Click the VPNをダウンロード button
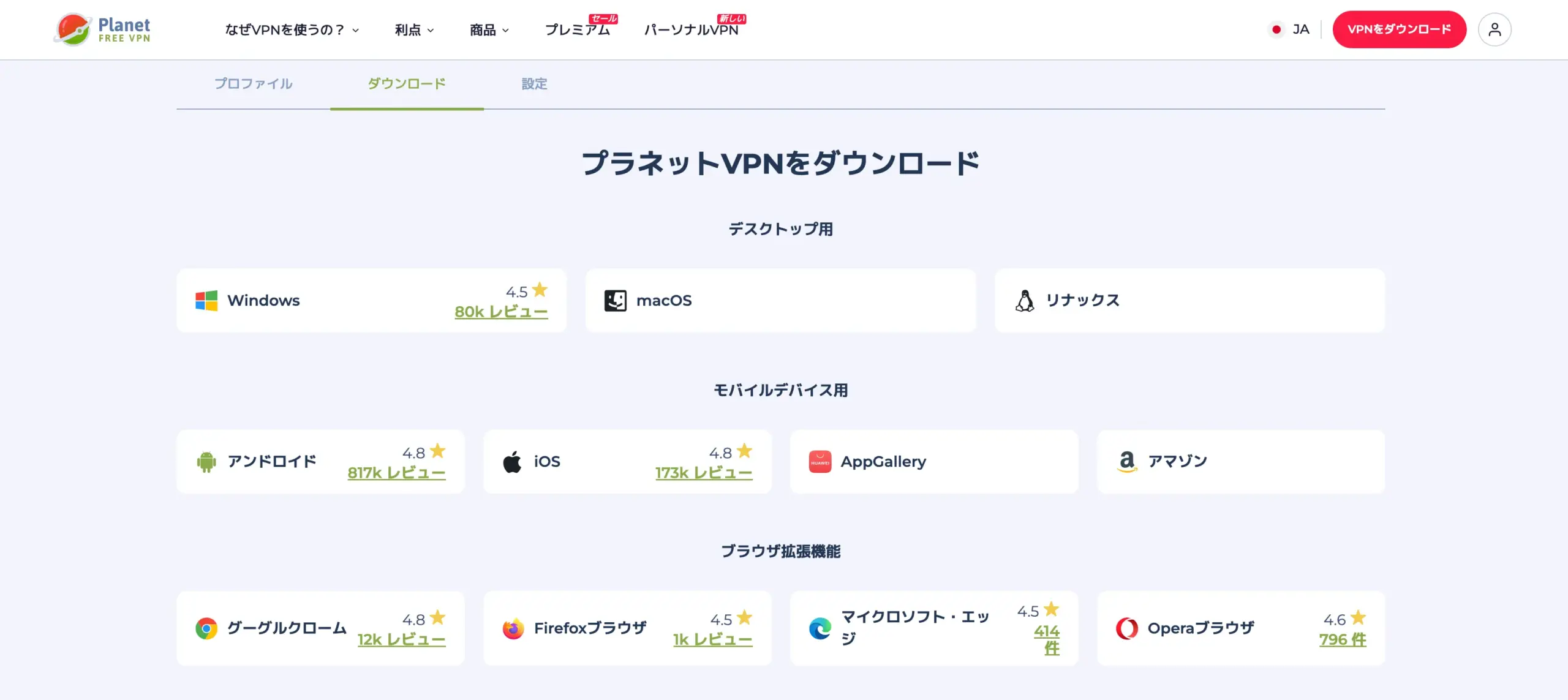 1400,28
